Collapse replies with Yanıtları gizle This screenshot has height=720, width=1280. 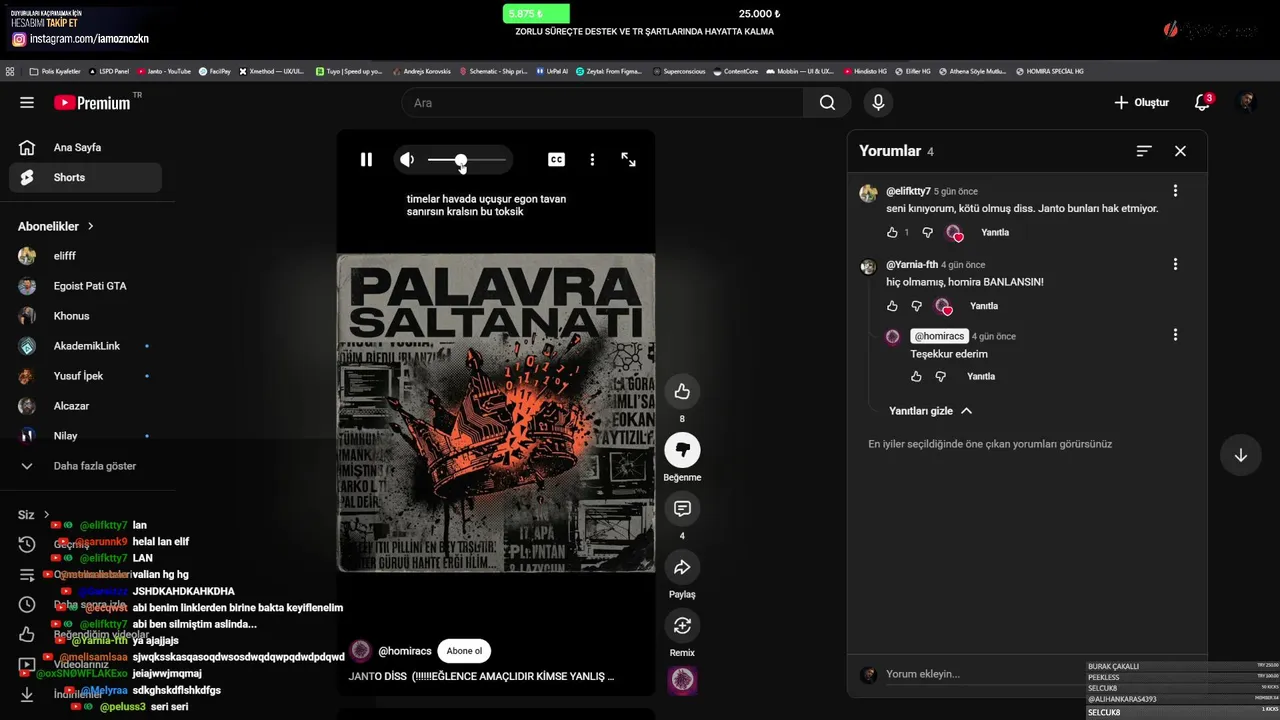[x=930, y=411]
